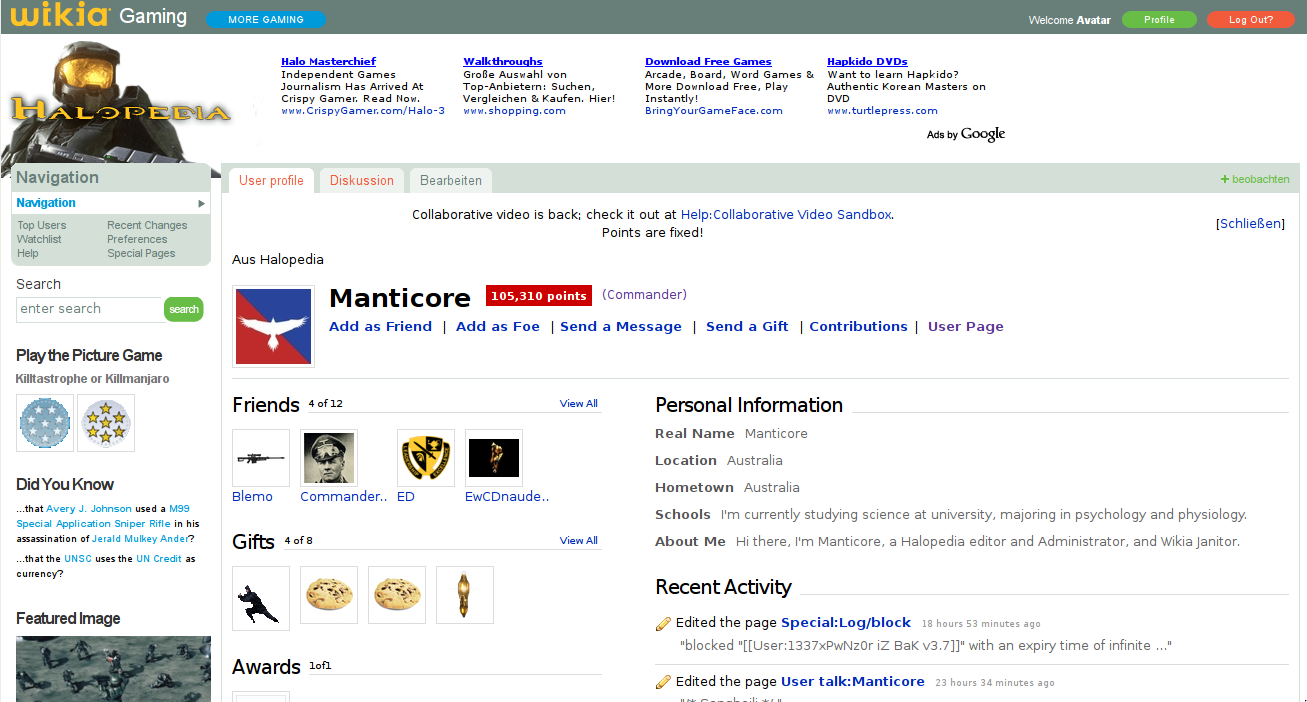Image resolution: width=1307 pixels, height=702 pixels.
Task: Open Help in navigation panel
Action: (28, 254)
